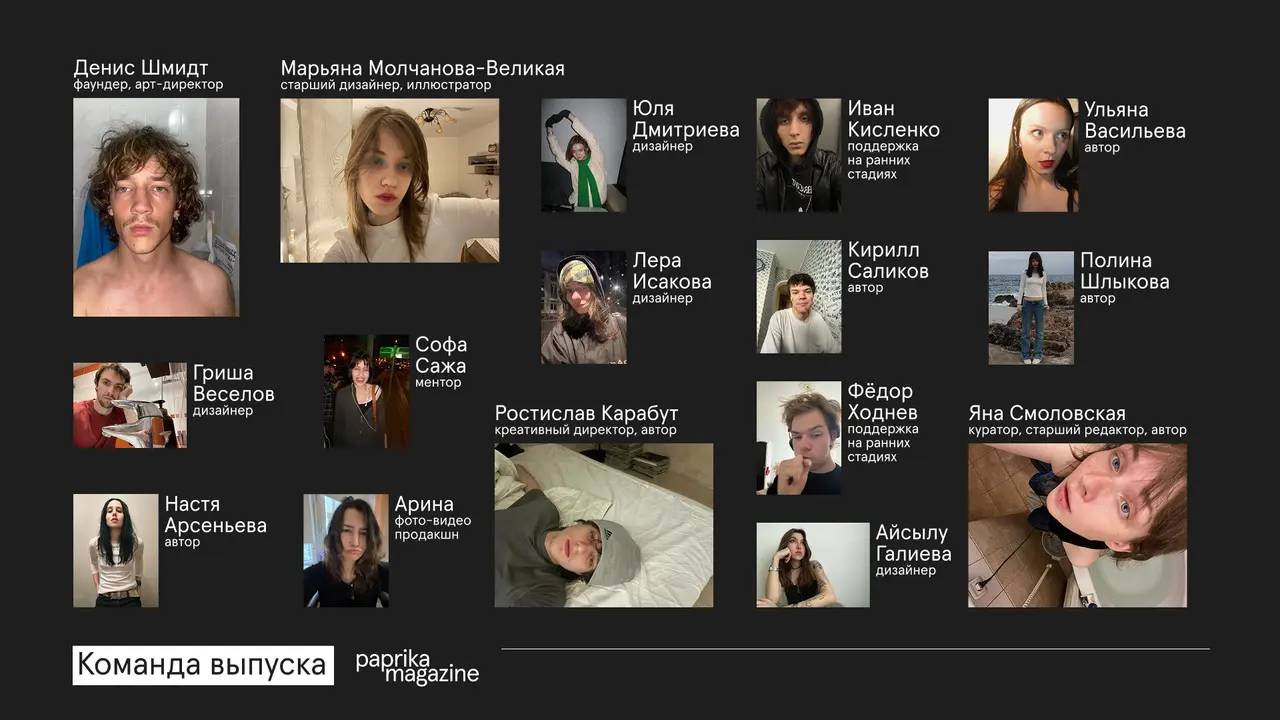
Task: Select the name Софа Сажа
Action: (441, 355)
